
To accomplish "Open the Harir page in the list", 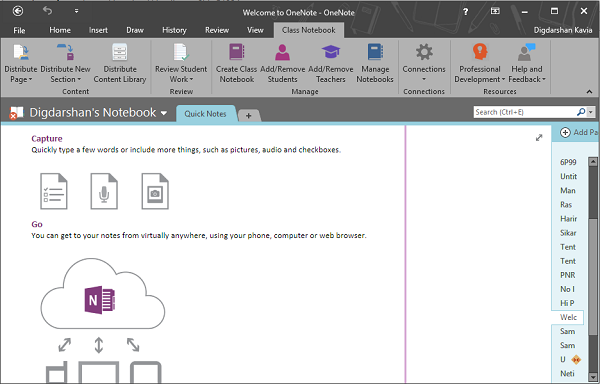I will click(568, 219).
